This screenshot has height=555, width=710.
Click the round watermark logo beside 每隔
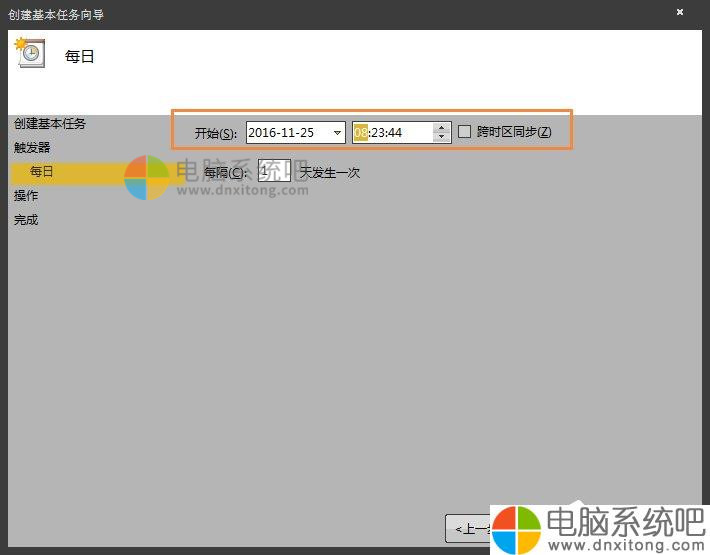147,177
